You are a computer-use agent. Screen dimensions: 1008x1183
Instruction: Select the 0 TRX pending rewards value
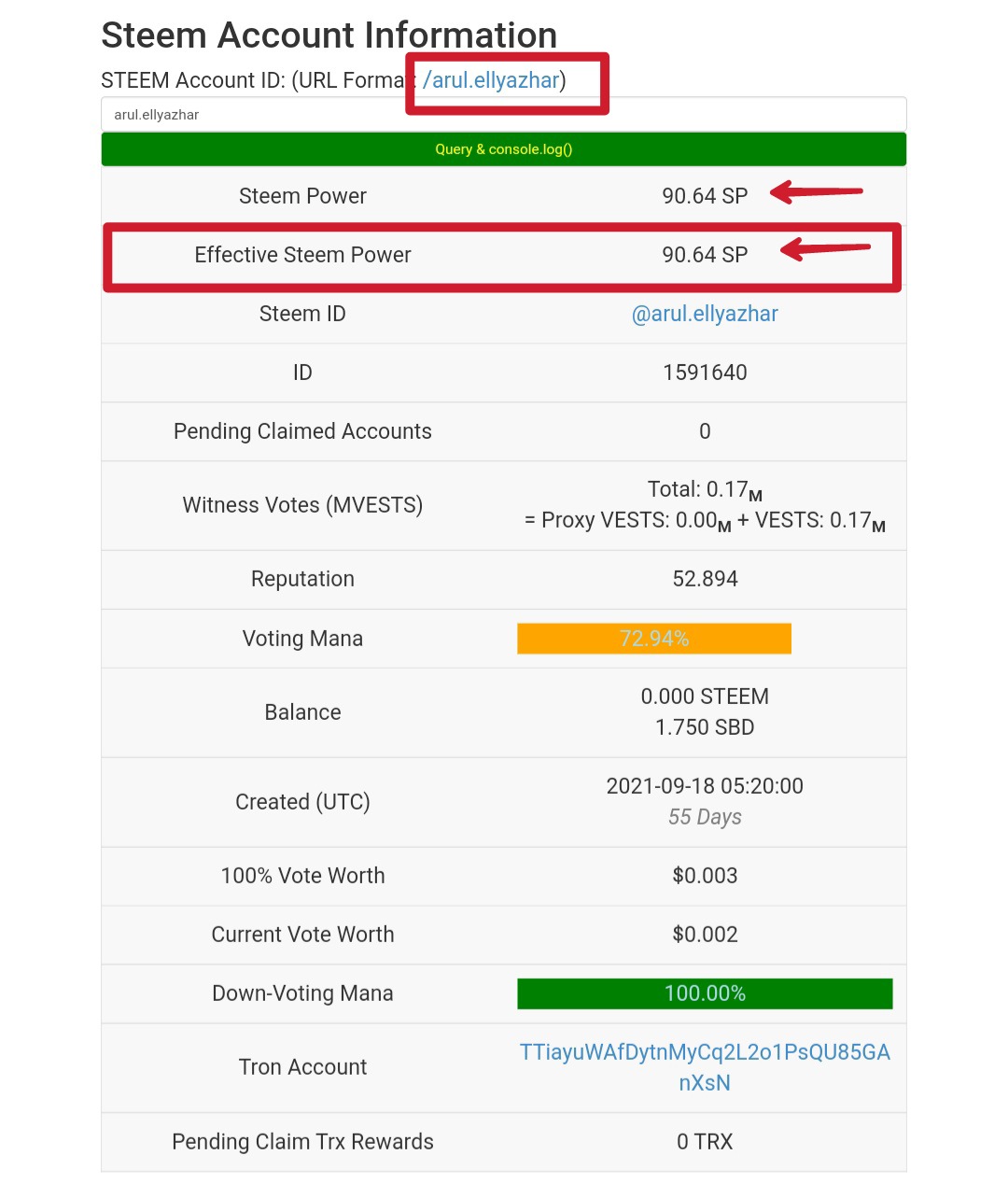(x=705, y=1142)
